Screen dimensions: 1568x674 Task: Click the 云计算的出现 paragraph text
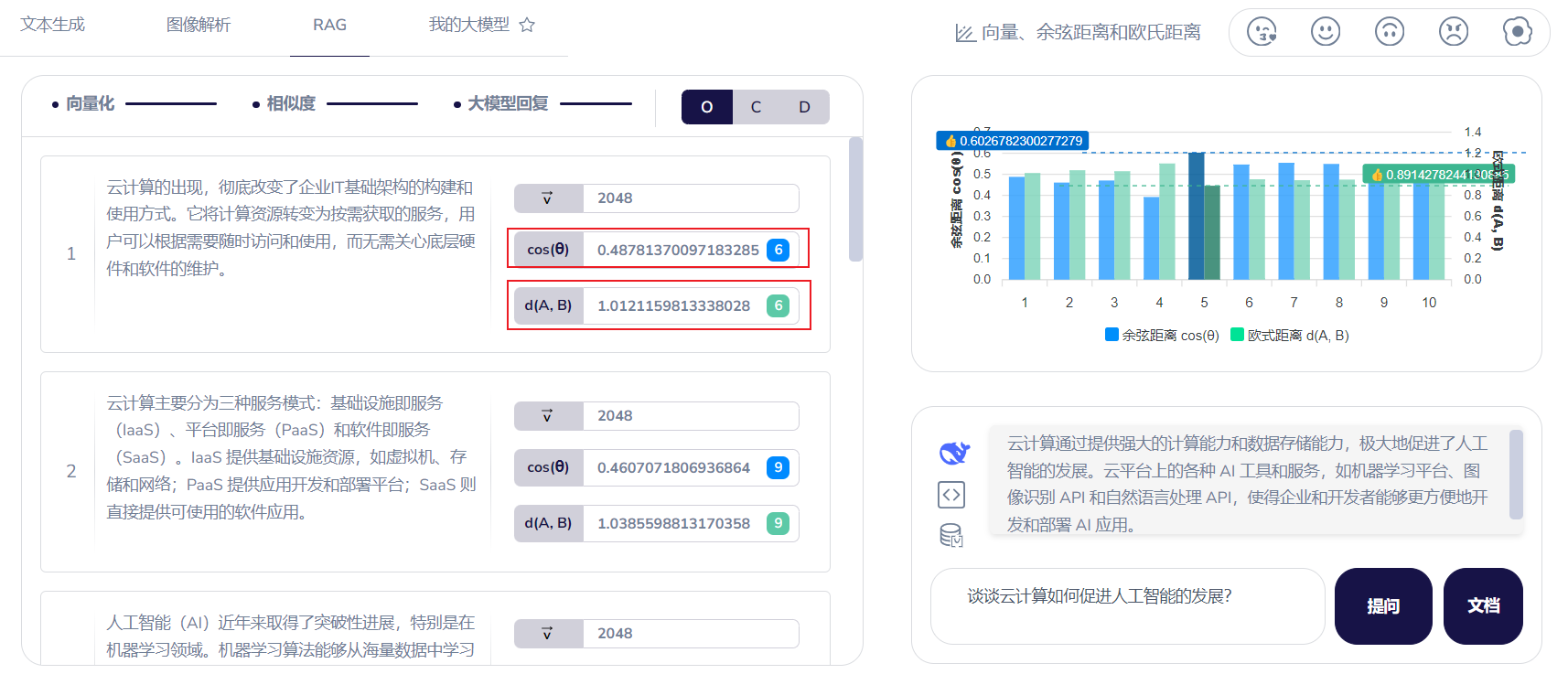291,228
